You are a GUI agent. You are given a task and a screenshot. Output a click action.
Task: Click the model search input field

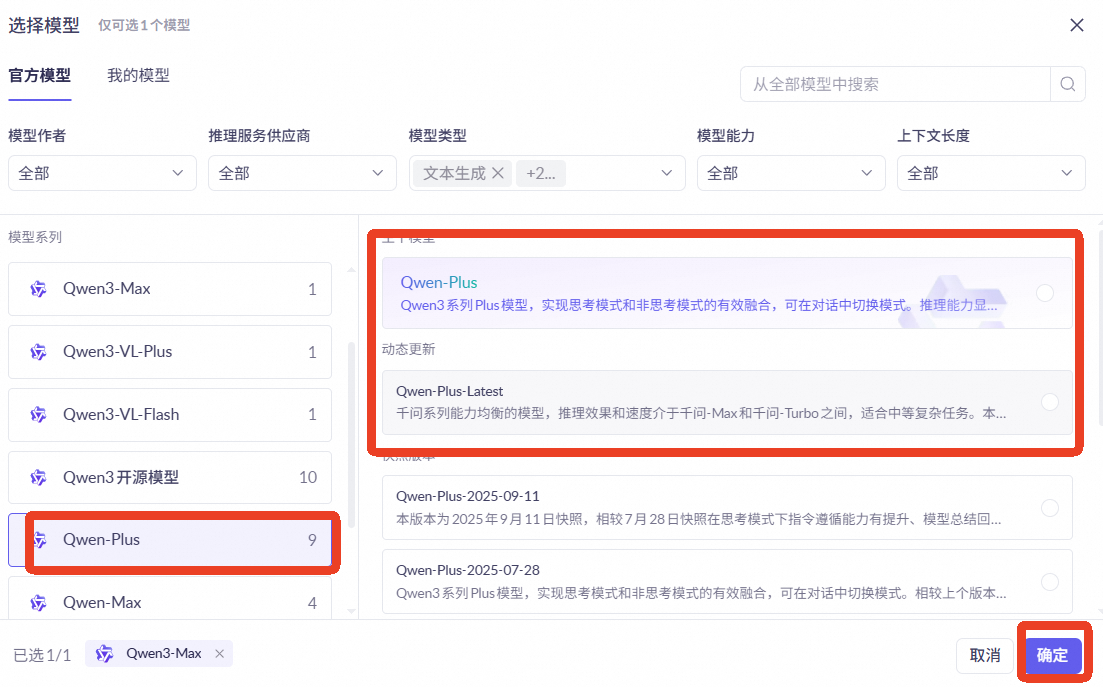point(895,84)
